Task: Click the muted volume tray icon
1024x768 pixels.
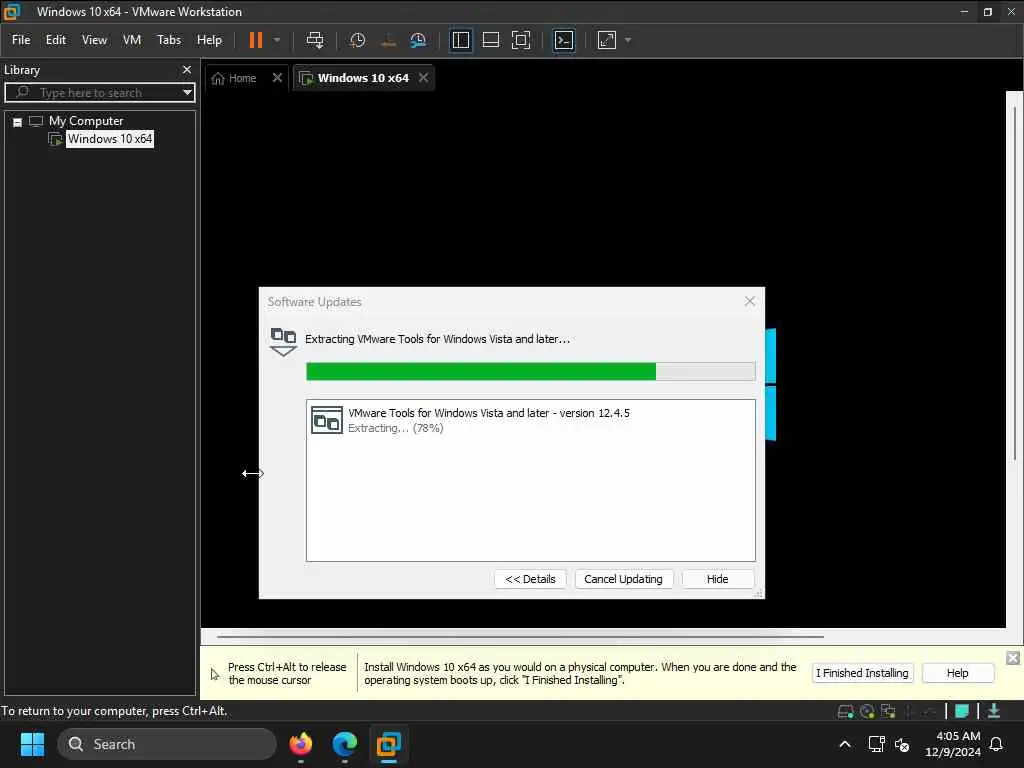Action: coord(902,744)
